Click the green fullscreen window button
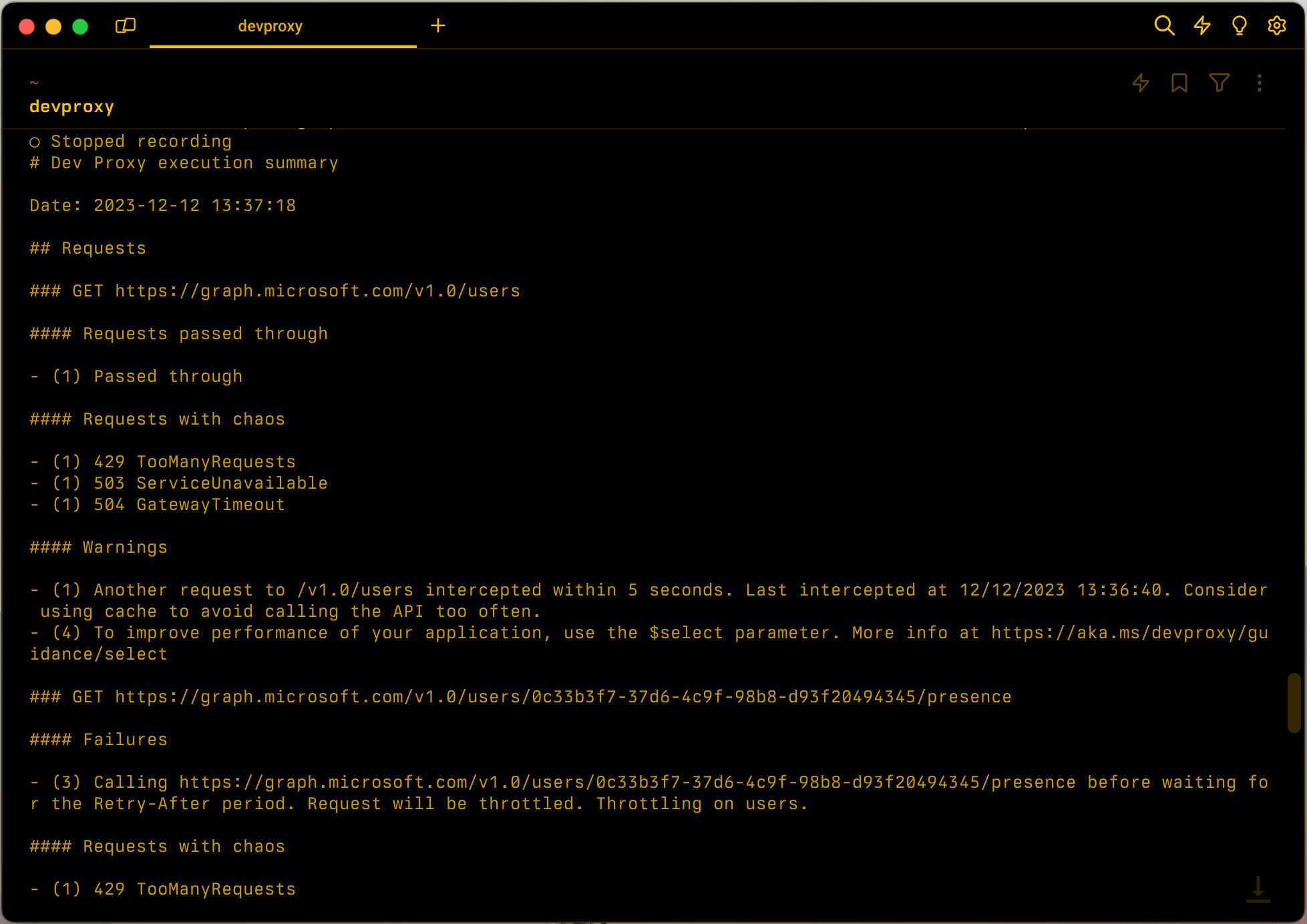The width and height of the screenshot is (1307, 924). [x=80, y=26]
